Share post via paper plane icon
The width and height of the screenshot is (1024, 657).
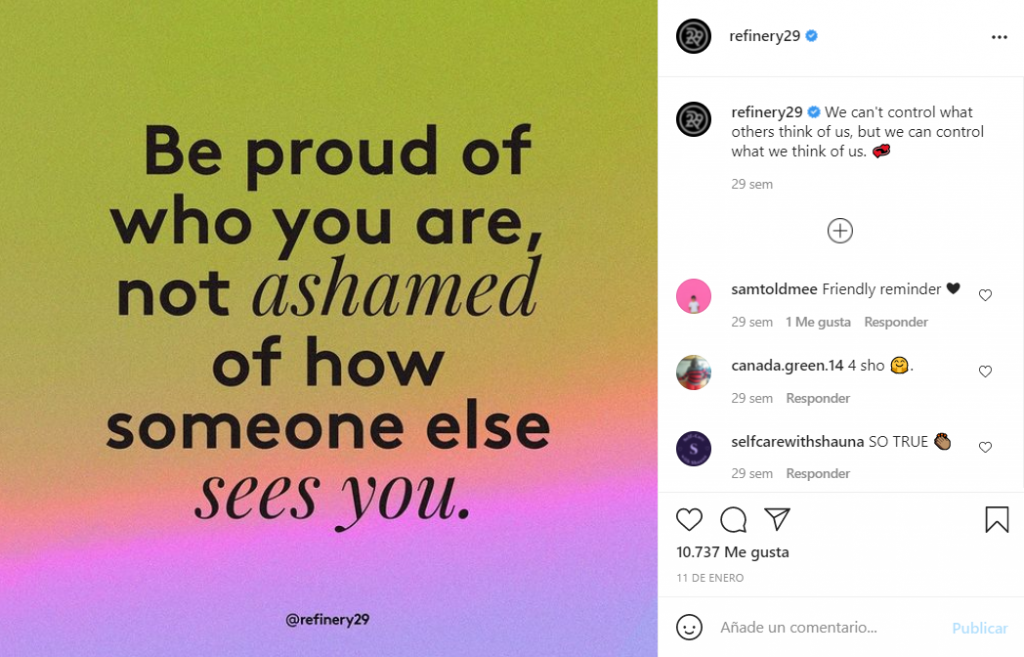[777, 519]
